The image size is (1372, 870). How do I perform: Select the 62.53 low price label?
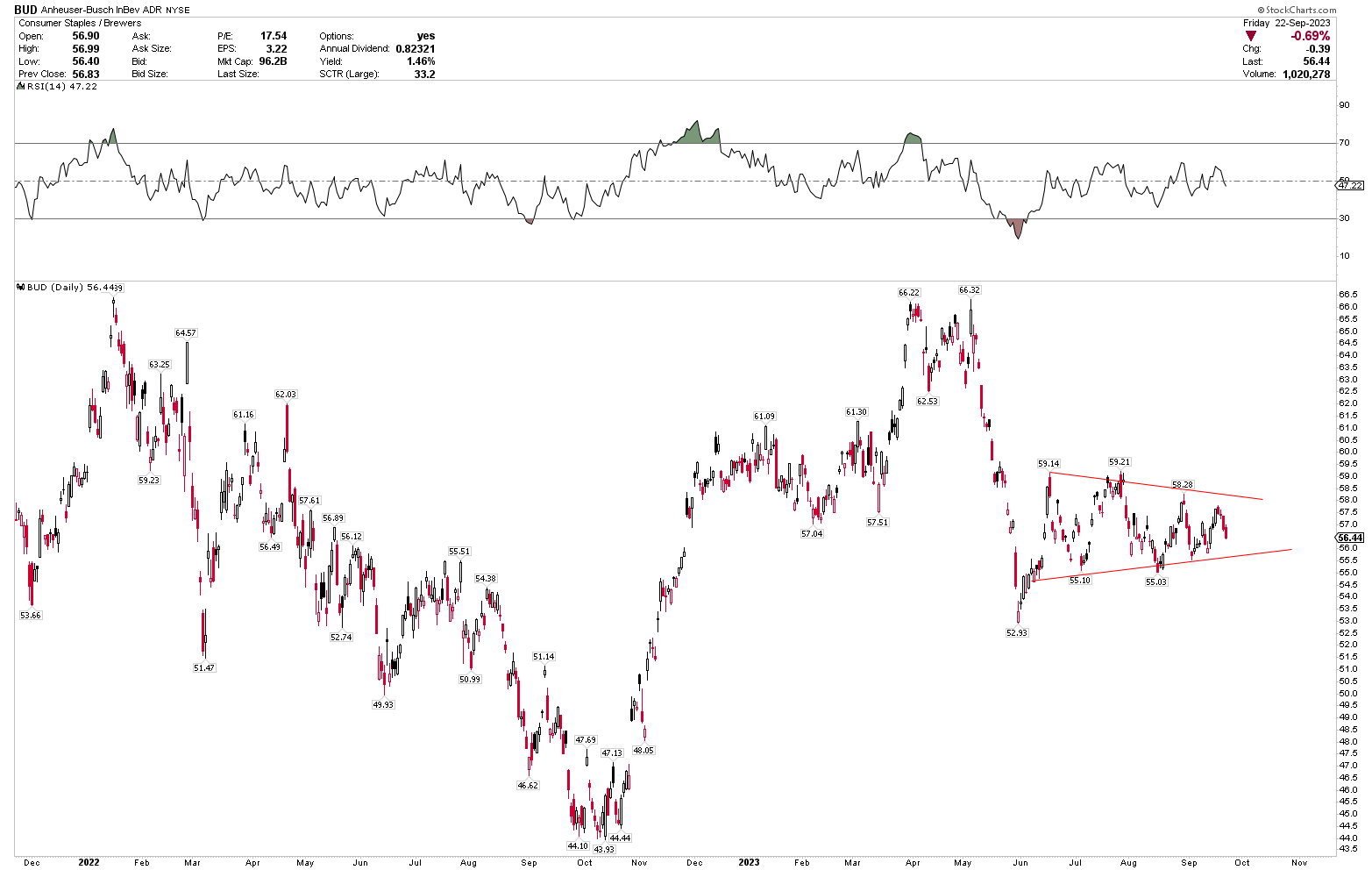(x=928, y=401)
